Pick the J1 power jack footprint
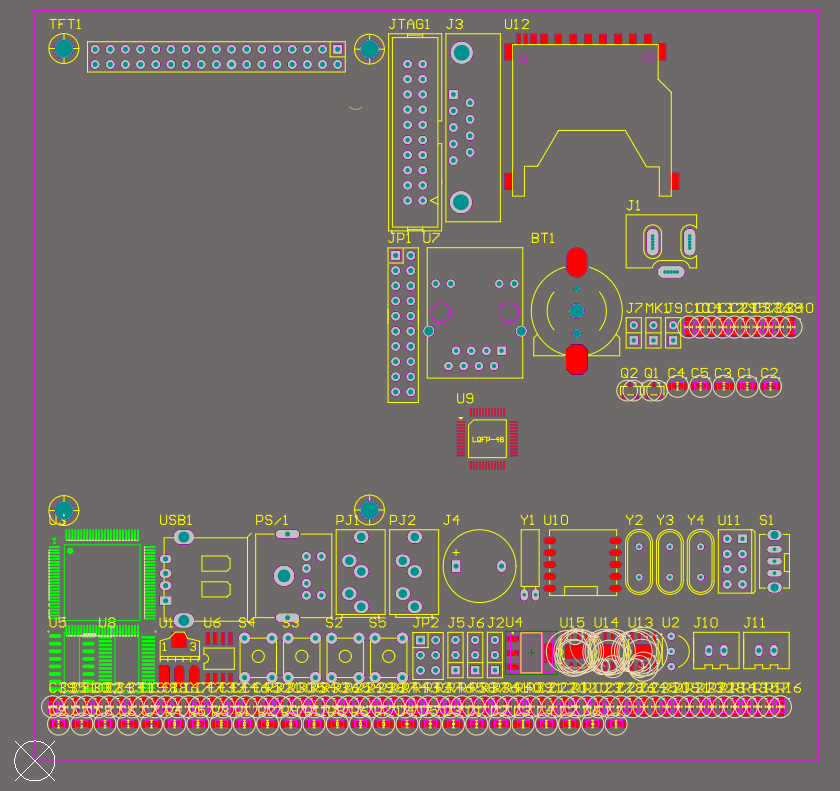Image resolution: width=840 pixels, height=791 pixels. (662, 245)
